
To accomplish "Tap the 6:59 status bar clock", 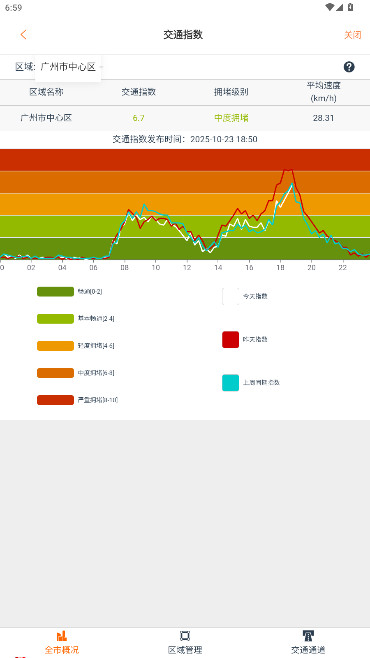I will click(x=13, y=8).
